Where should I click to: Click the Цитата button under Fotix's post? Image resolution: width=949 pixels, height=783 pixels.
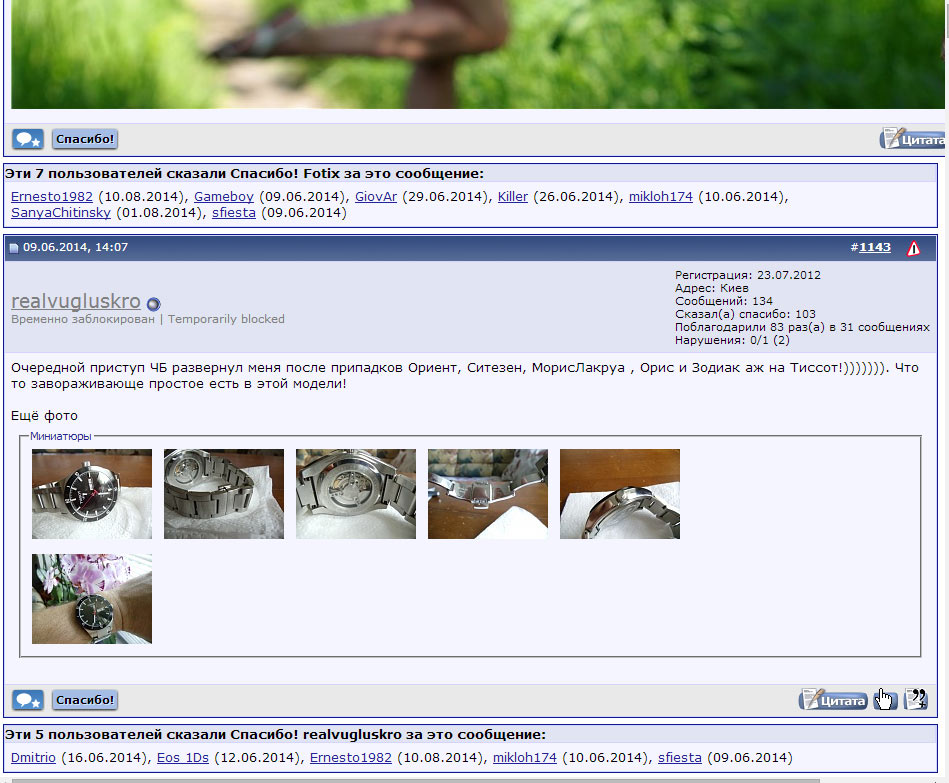pyautogui.click(x=914, y=139)
